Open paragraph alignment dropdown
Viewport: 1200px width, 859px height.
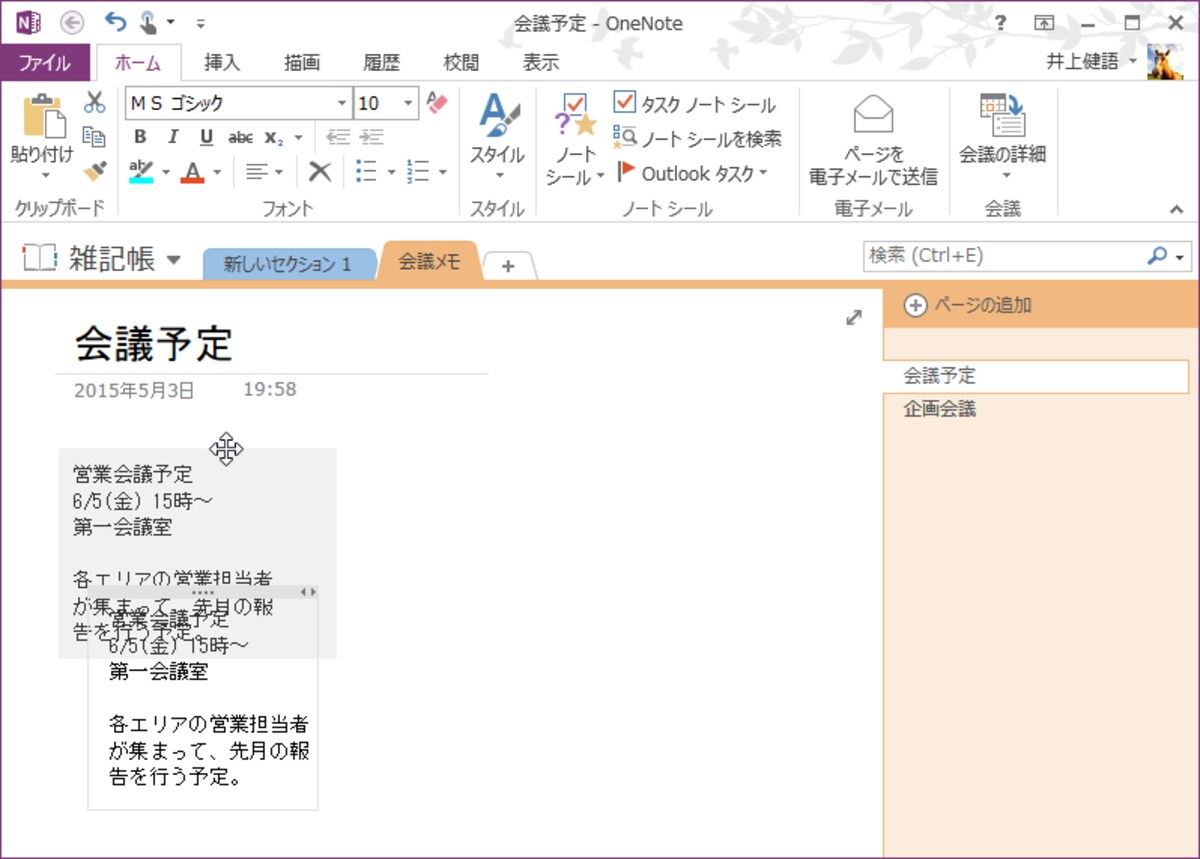pos(265,172)
